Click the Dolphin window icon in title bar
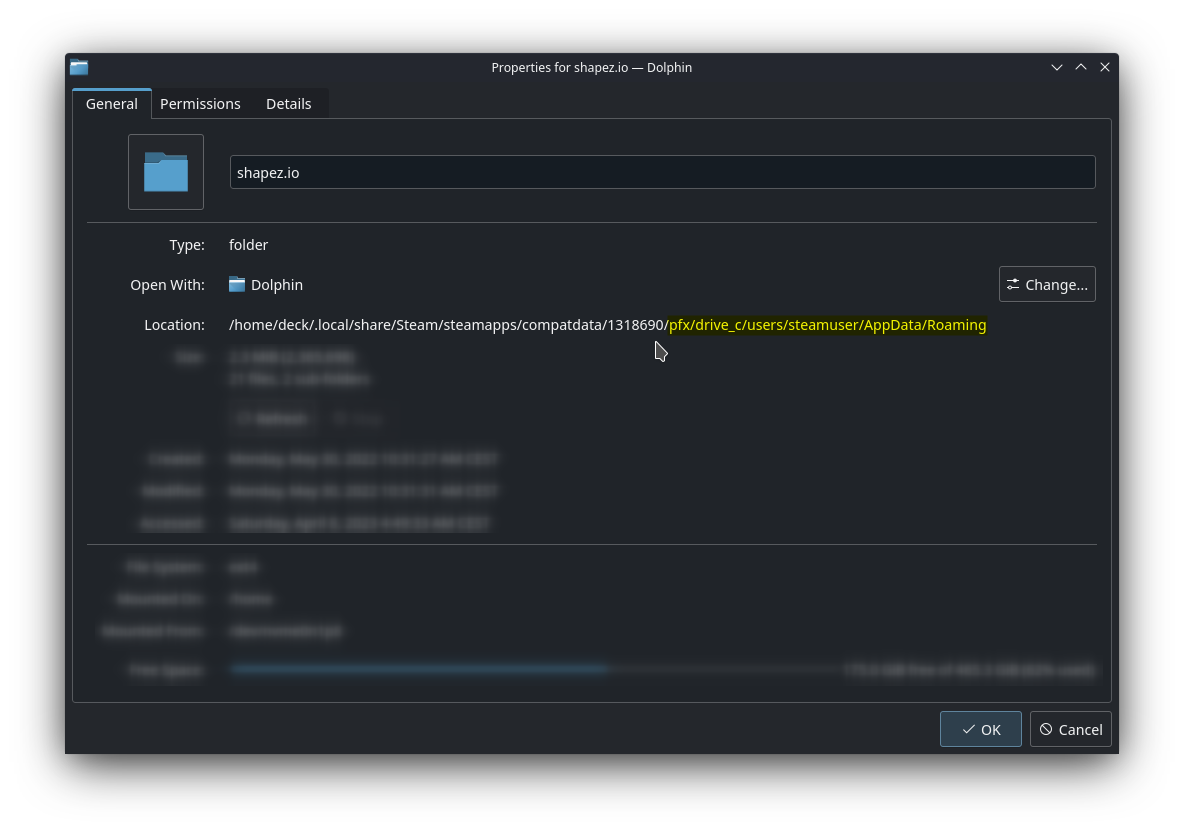 pyautogui.click(x=79, y=67)
